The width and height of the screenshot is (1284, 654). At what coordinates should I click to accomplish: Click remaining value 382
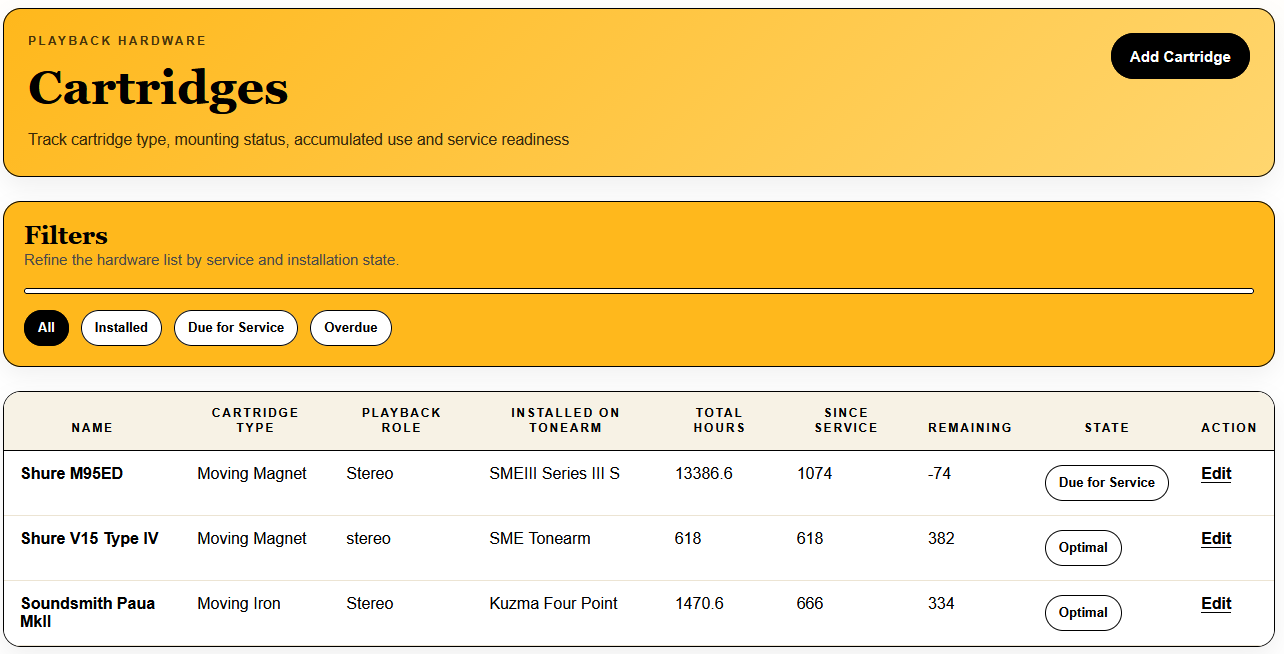point(941,539)
